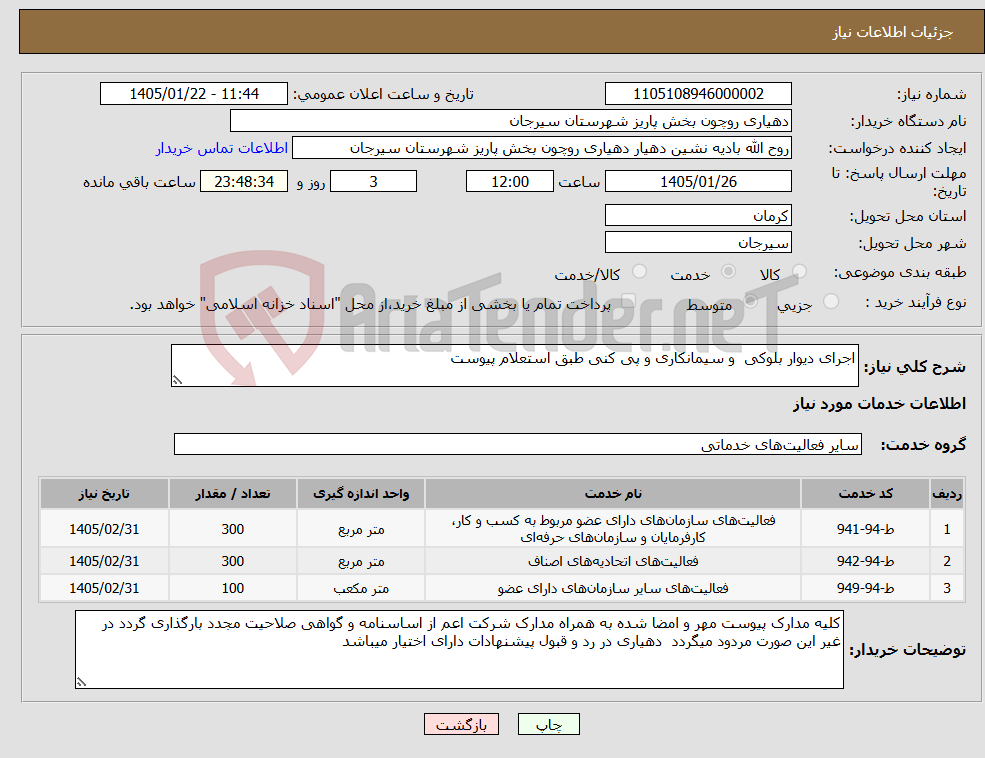Image resolution: width=985 pixels, height=758 pixels.
Task: Click متر مکعب unit cell in row 3
Action: click(x=361, y=588)
